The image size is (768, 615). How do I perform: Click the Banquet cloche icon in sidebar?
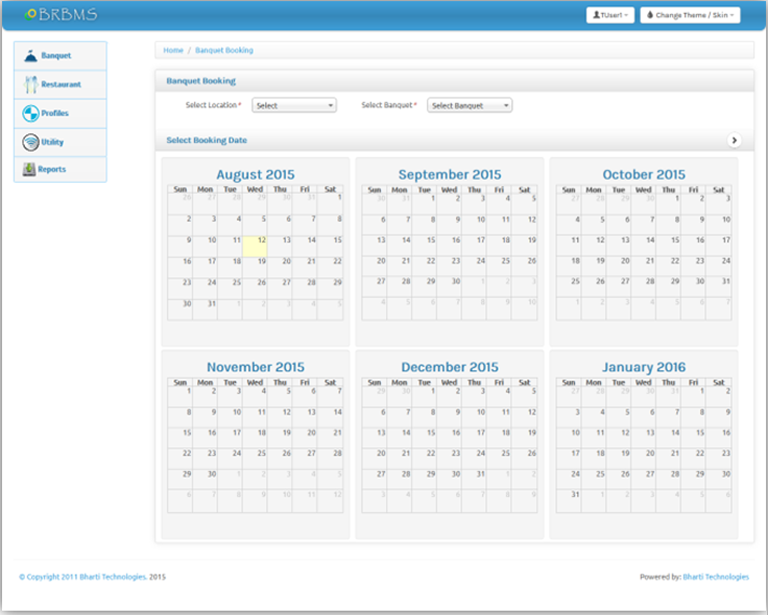(x=31, y=56)
